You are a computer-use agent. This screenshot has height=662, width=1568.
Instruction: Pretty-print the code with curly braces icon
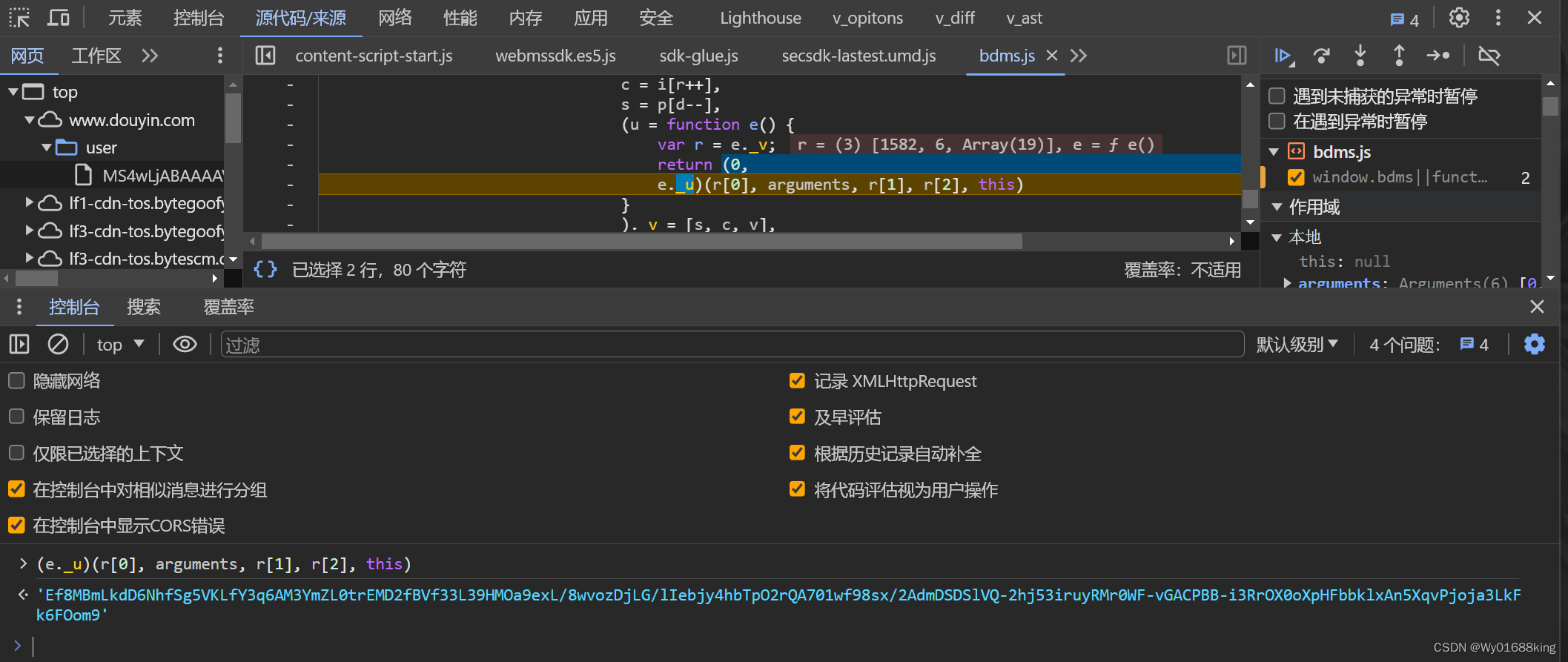[x=265, y=269]
